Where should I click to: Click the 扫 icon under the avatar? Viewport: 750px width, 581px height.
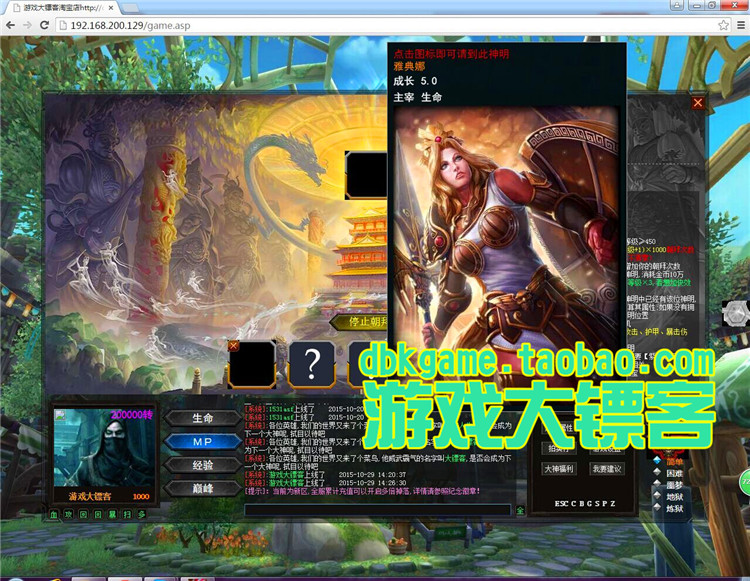coord(127,515)
